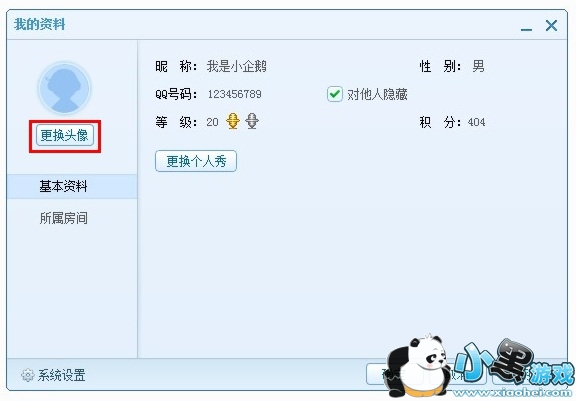Click the 积分 value 404
The width and height of the screenshot is (576, 401).
click(476, 122)
